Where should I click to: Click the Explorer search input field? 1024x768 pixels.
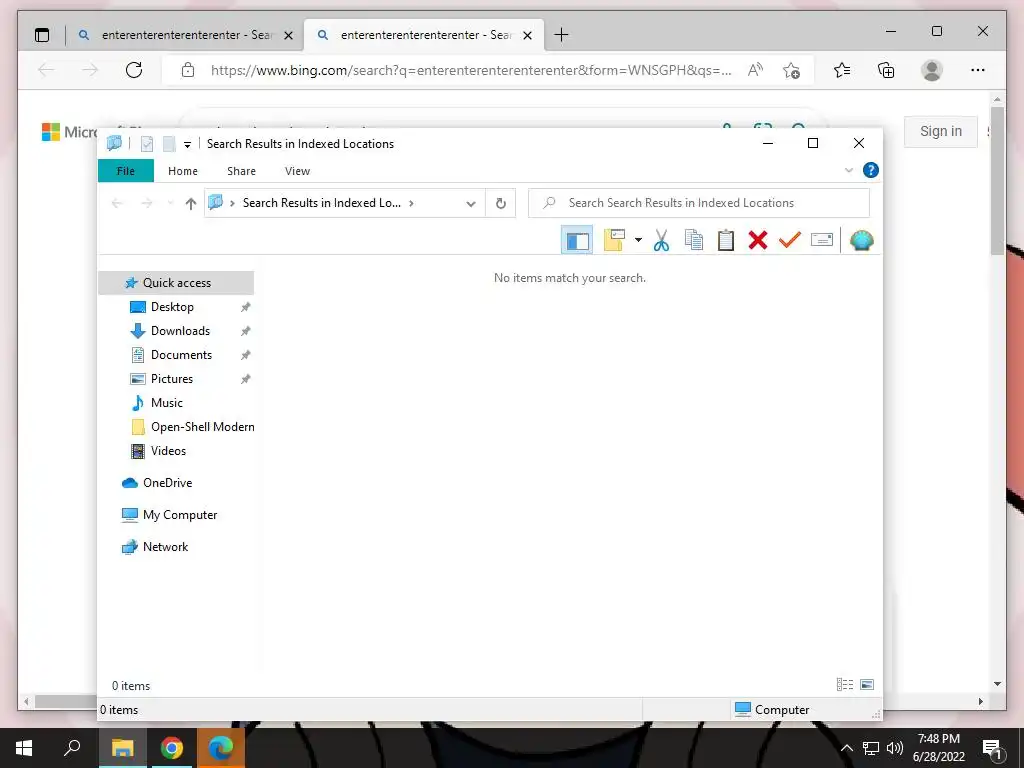pos(699,203)
